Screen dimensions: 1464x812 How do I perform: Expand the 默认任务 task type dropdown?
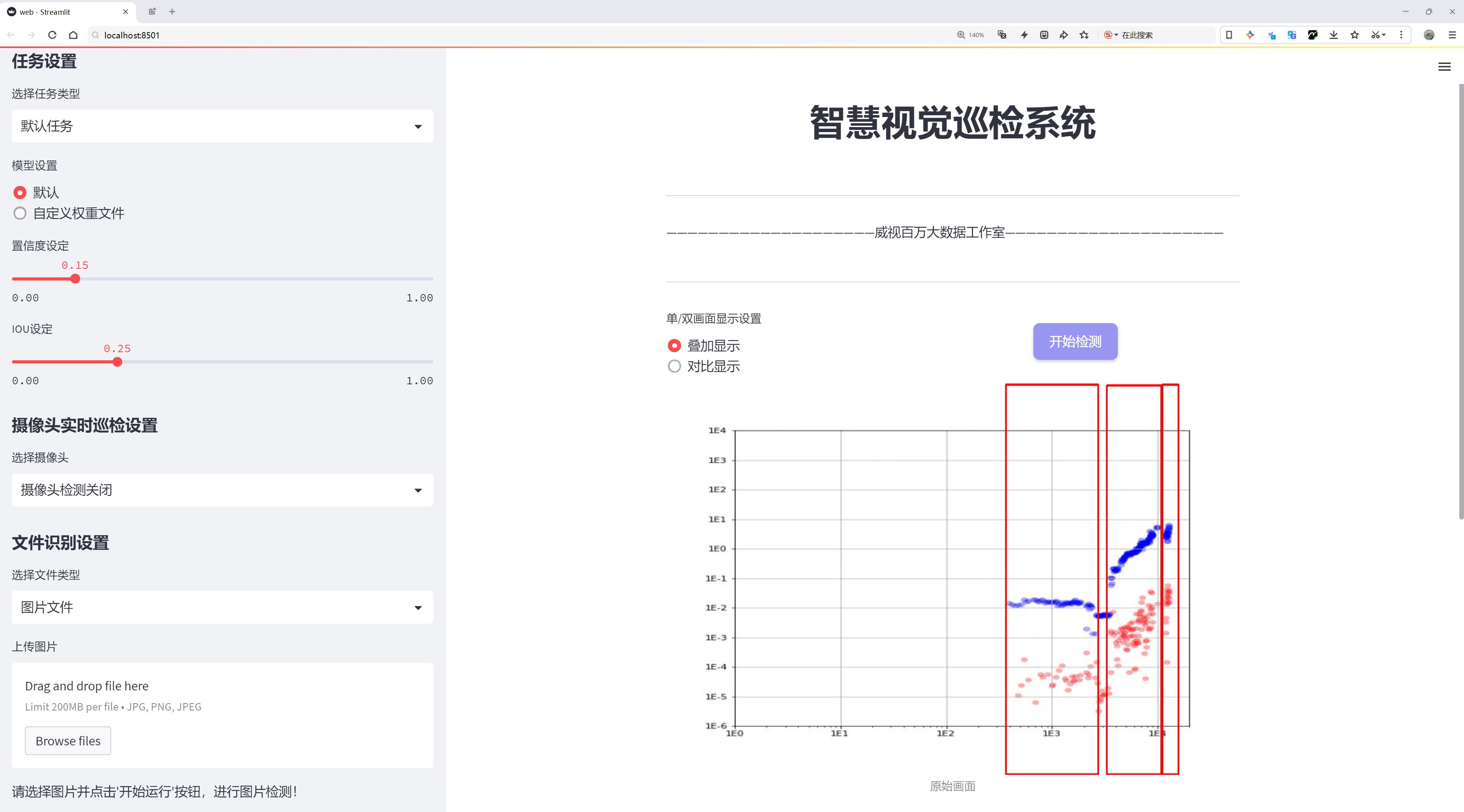222,126
